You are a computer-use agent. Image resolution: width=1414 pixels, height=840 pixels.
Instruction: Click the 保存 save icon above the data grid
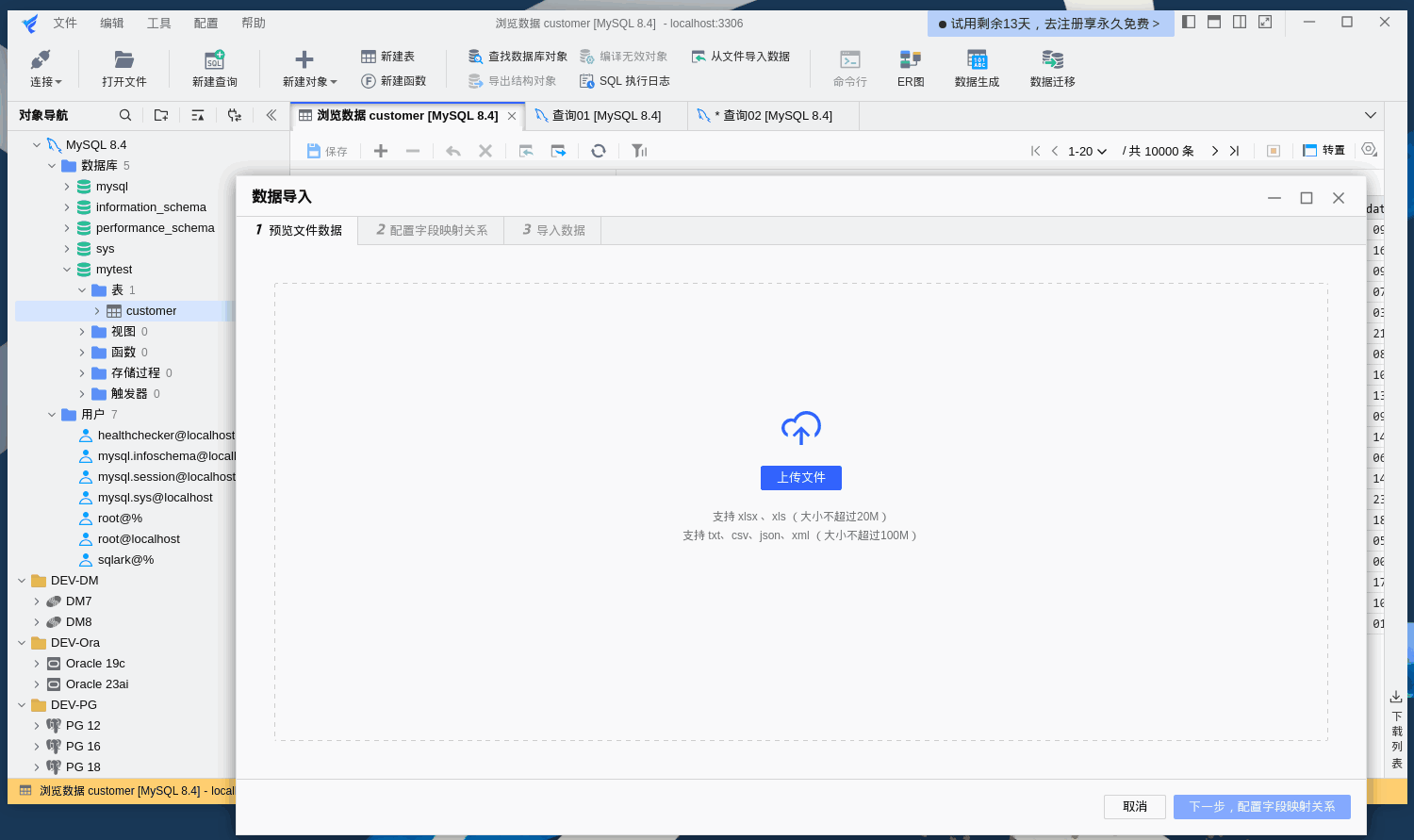[x=326, y=150]
